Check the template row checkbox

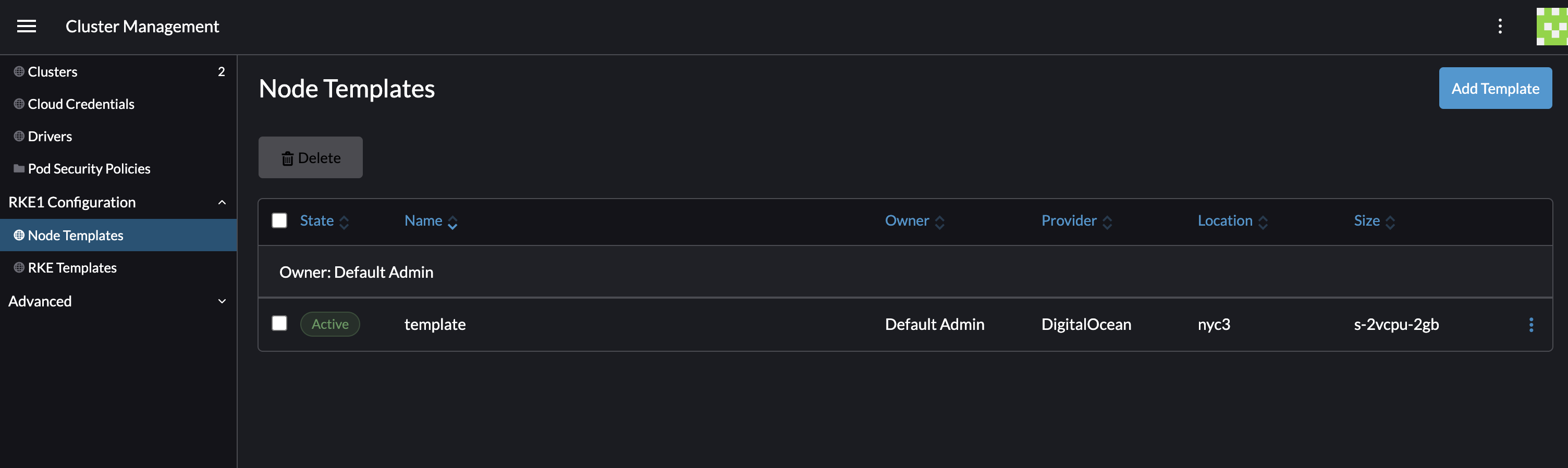[x=279, y=323]
